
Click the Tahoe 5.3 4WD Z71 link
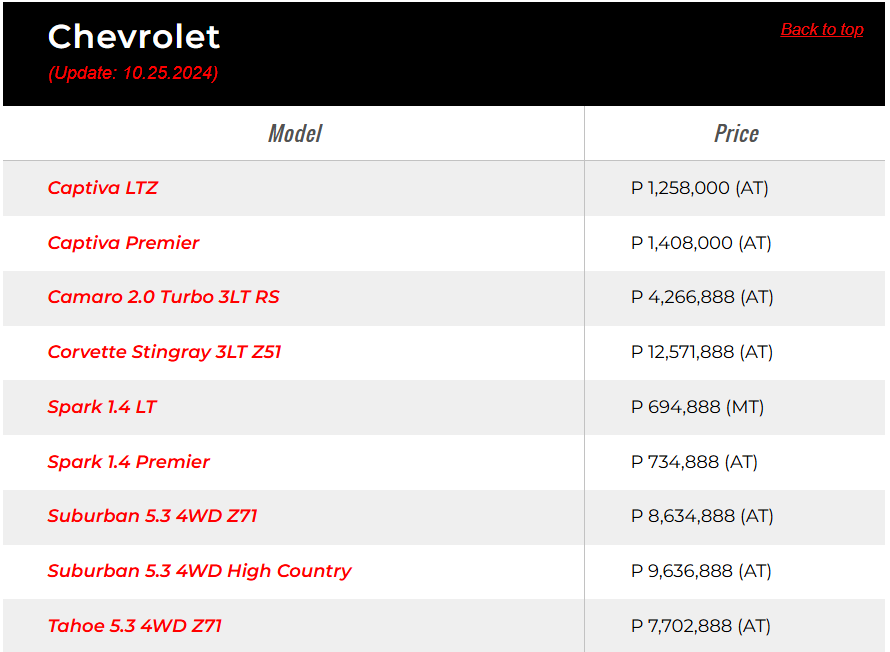(x=135, y=626)
